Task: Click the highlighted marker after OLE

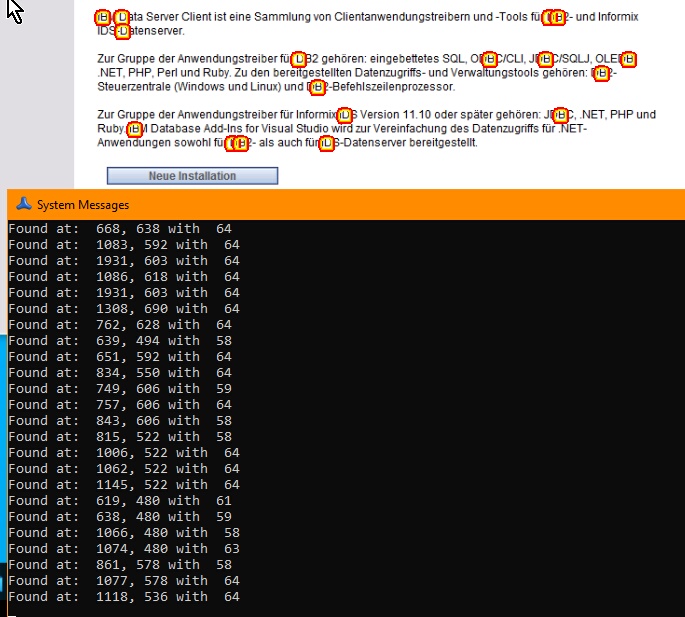Action: point(628,60)
